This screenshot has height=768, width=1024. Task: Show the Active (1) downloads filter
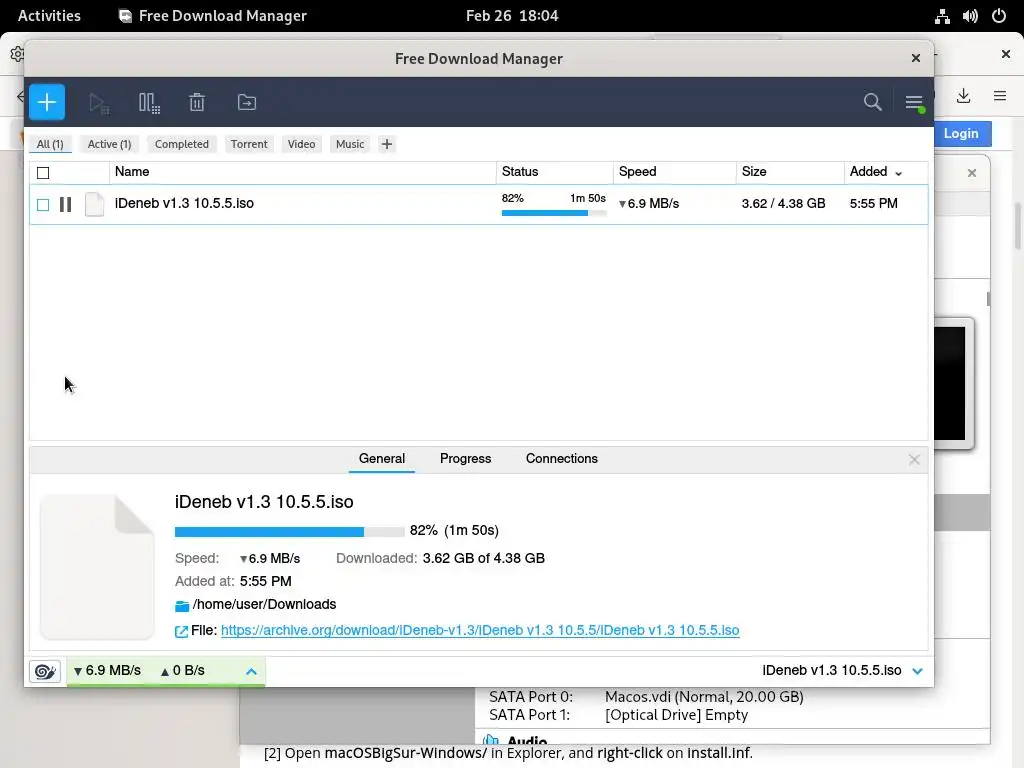[109, 144]
